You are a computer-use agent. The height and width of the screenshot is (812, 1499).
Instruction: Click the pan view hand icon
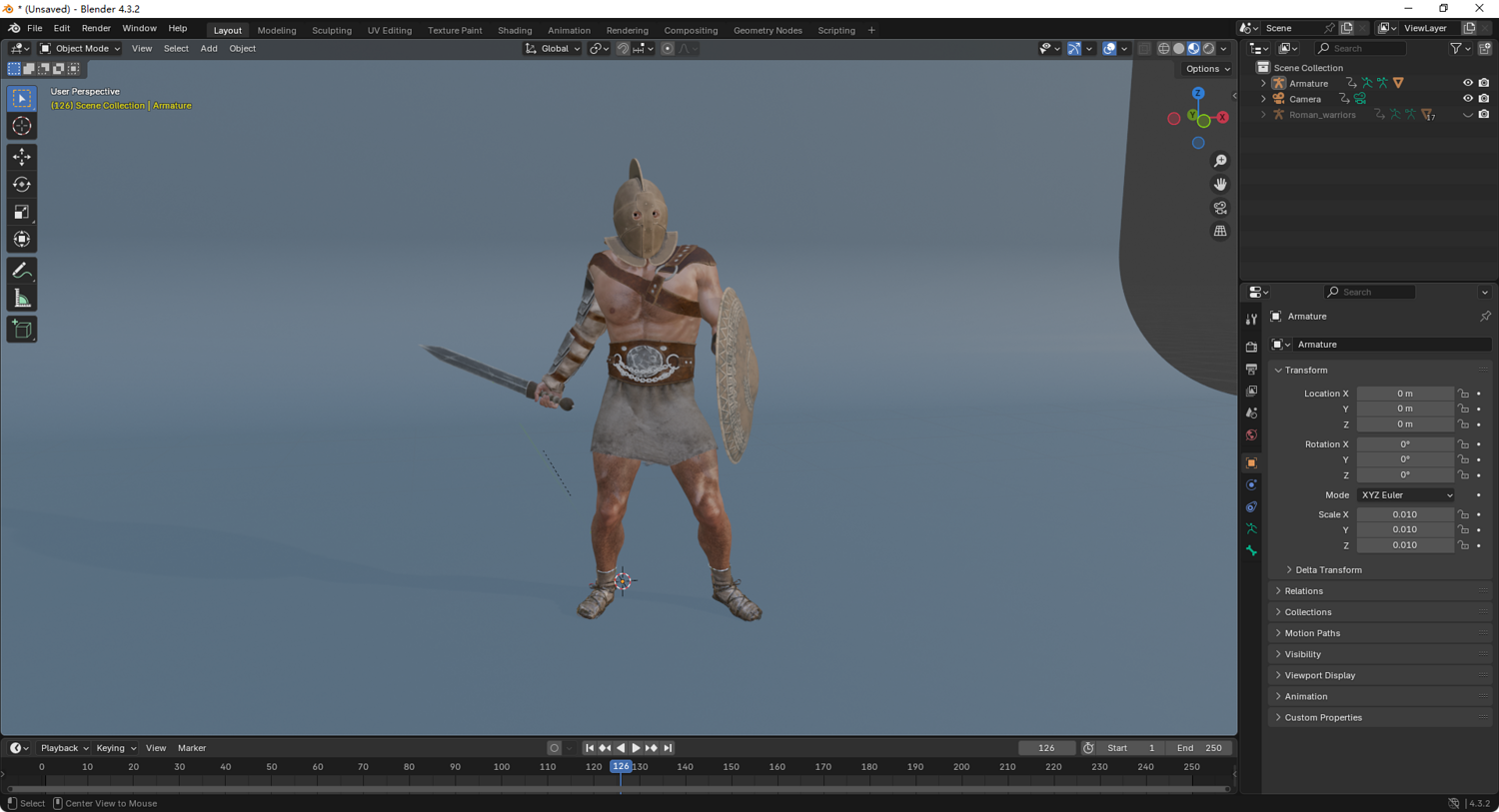click(x=1220, y=185)
